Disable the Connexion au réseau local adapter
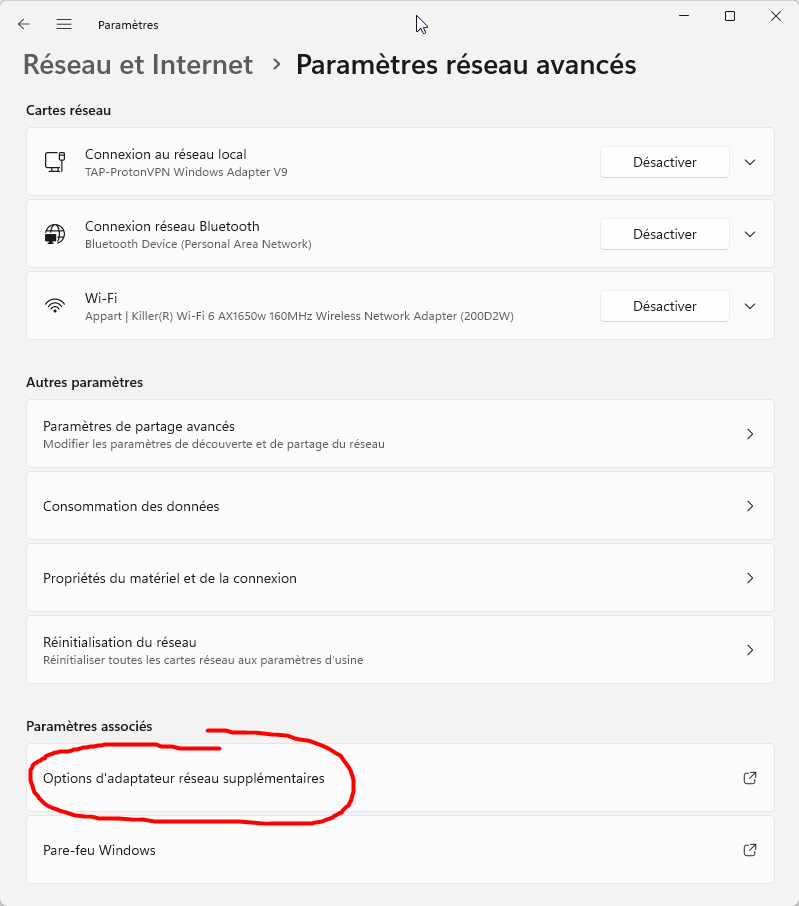 coord(664,162)
